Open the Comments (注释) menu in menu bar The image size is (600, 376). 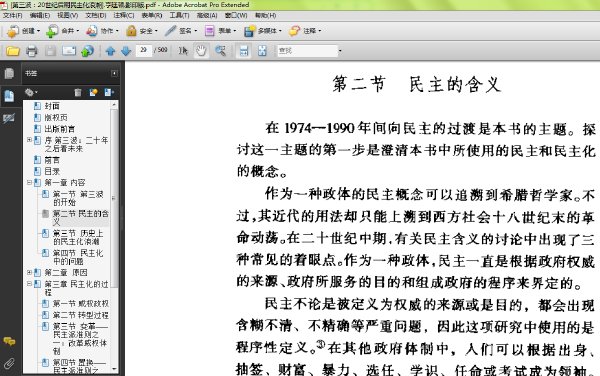click(x=124, y=15)
